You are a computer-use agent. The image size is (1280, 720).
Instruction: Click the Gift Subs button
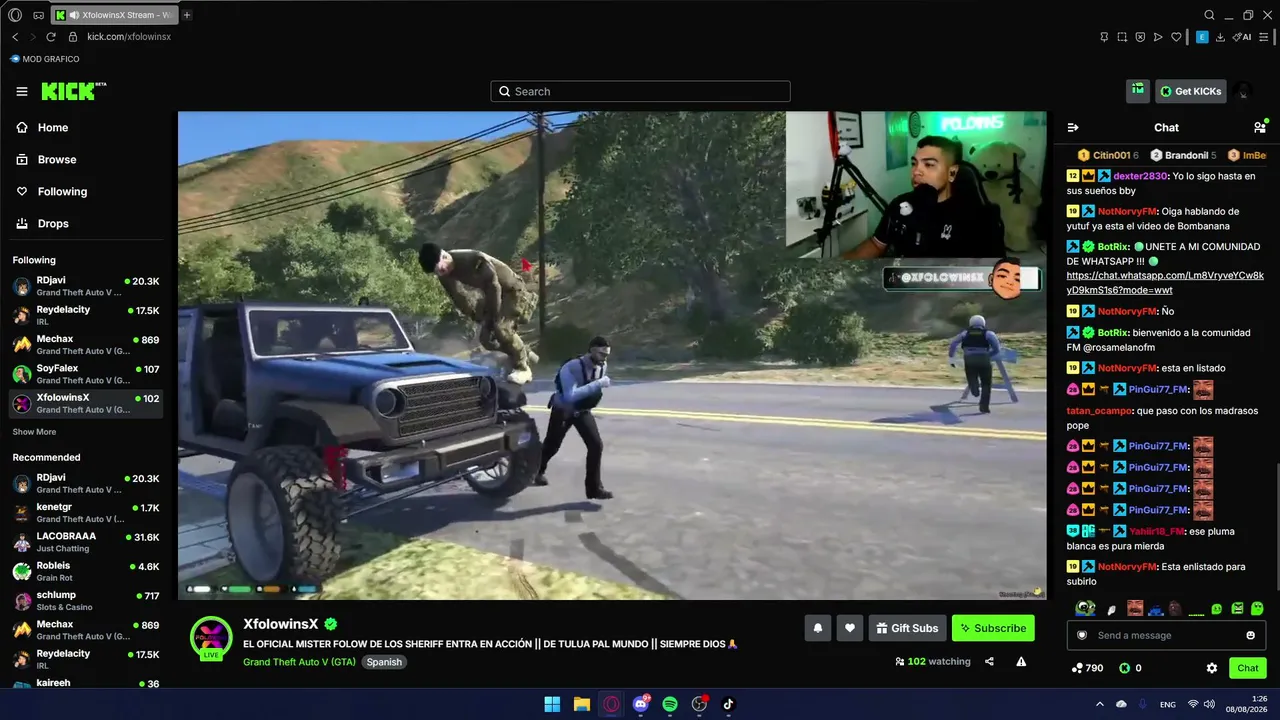click(x=907, y=628)
